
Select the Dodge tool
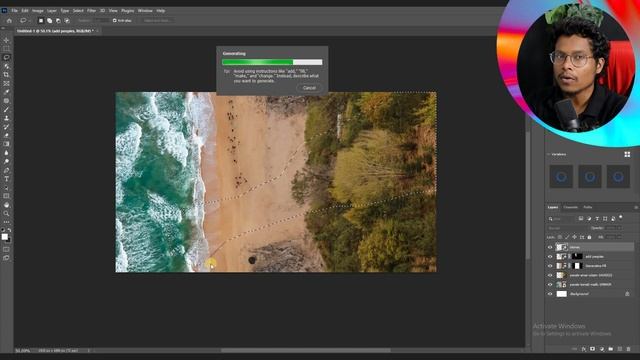point(6,161)
